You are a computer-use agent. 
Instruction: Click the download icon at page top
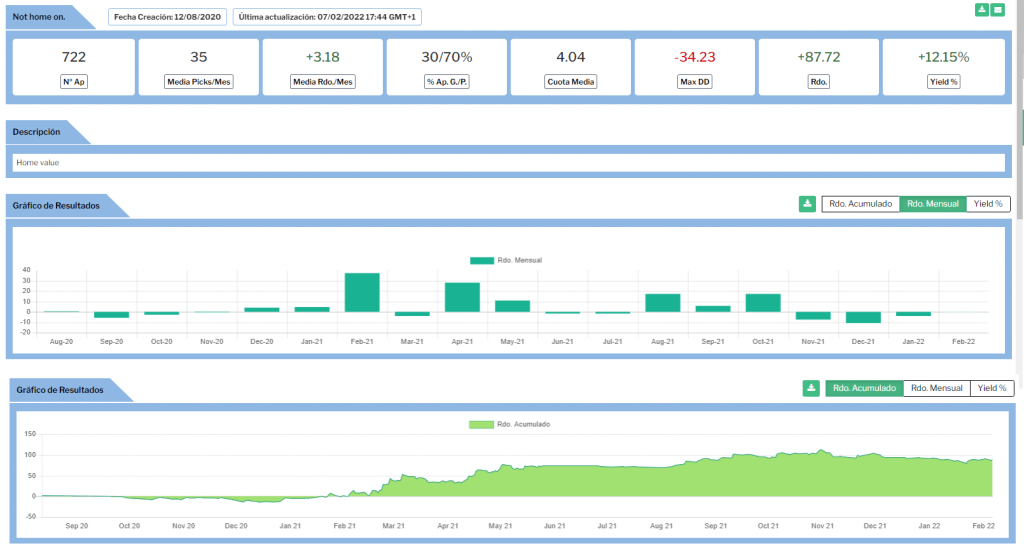982,10
